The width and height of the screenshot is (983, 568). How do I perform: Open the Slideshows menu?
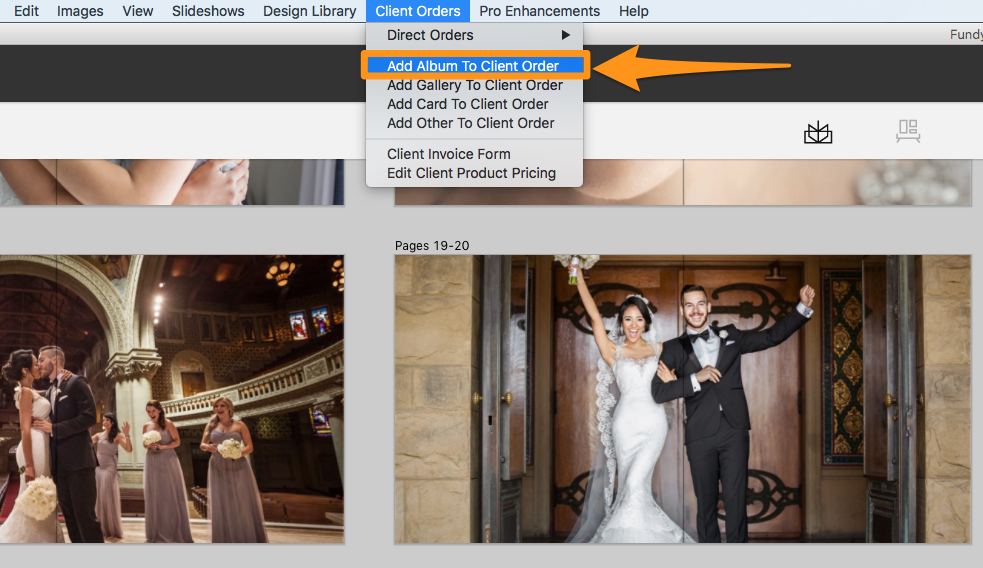[x=208, y=11]
